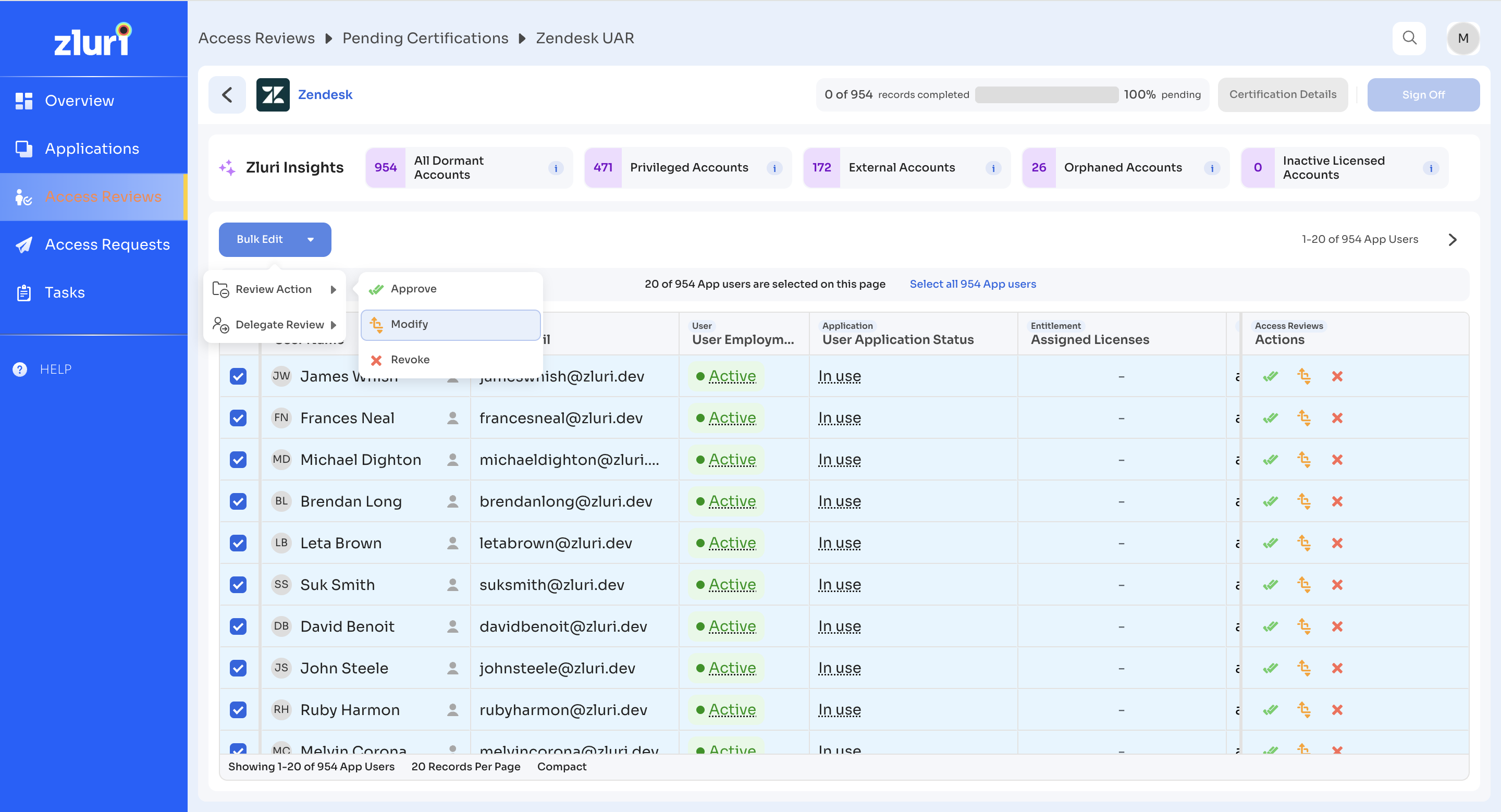Click modify icon for Brendan Long
This screenshot has height=812, width=1501.
point(1303,501)
